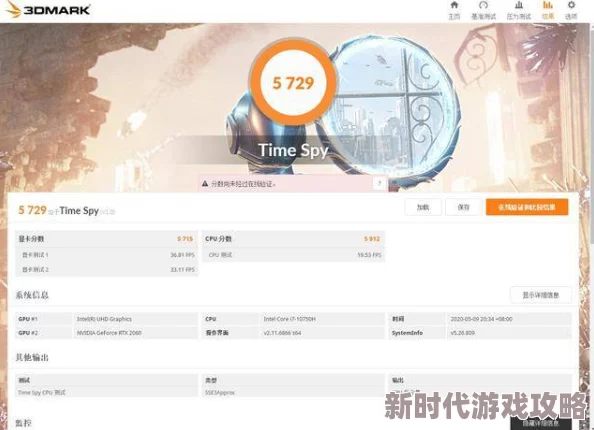The width and height of the screenshot is (594, 430).
Task: Click the 3DMARK logo
Action: click(48, 9)
